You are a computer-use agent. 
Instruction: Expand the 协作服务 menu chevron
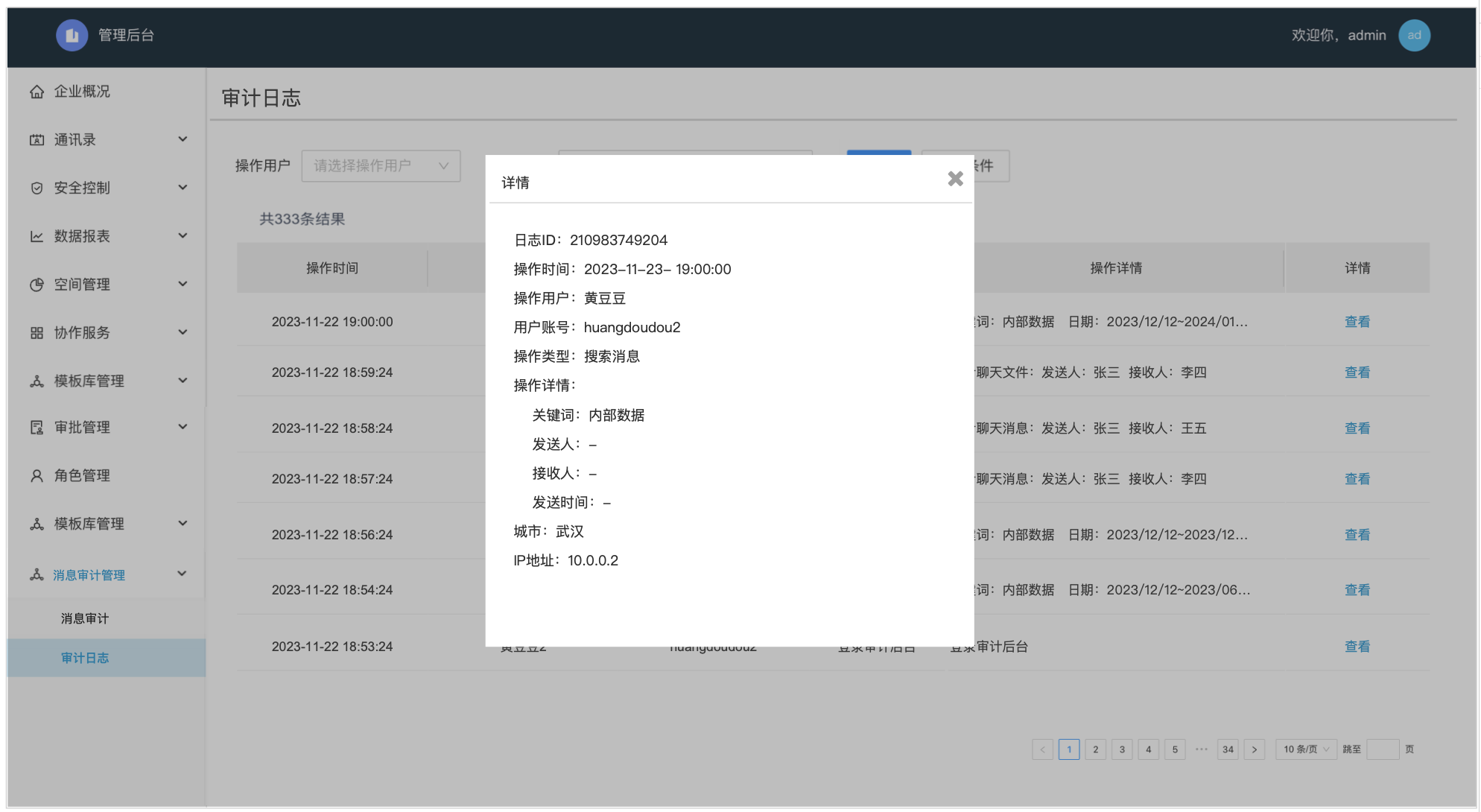pos(183,332)
